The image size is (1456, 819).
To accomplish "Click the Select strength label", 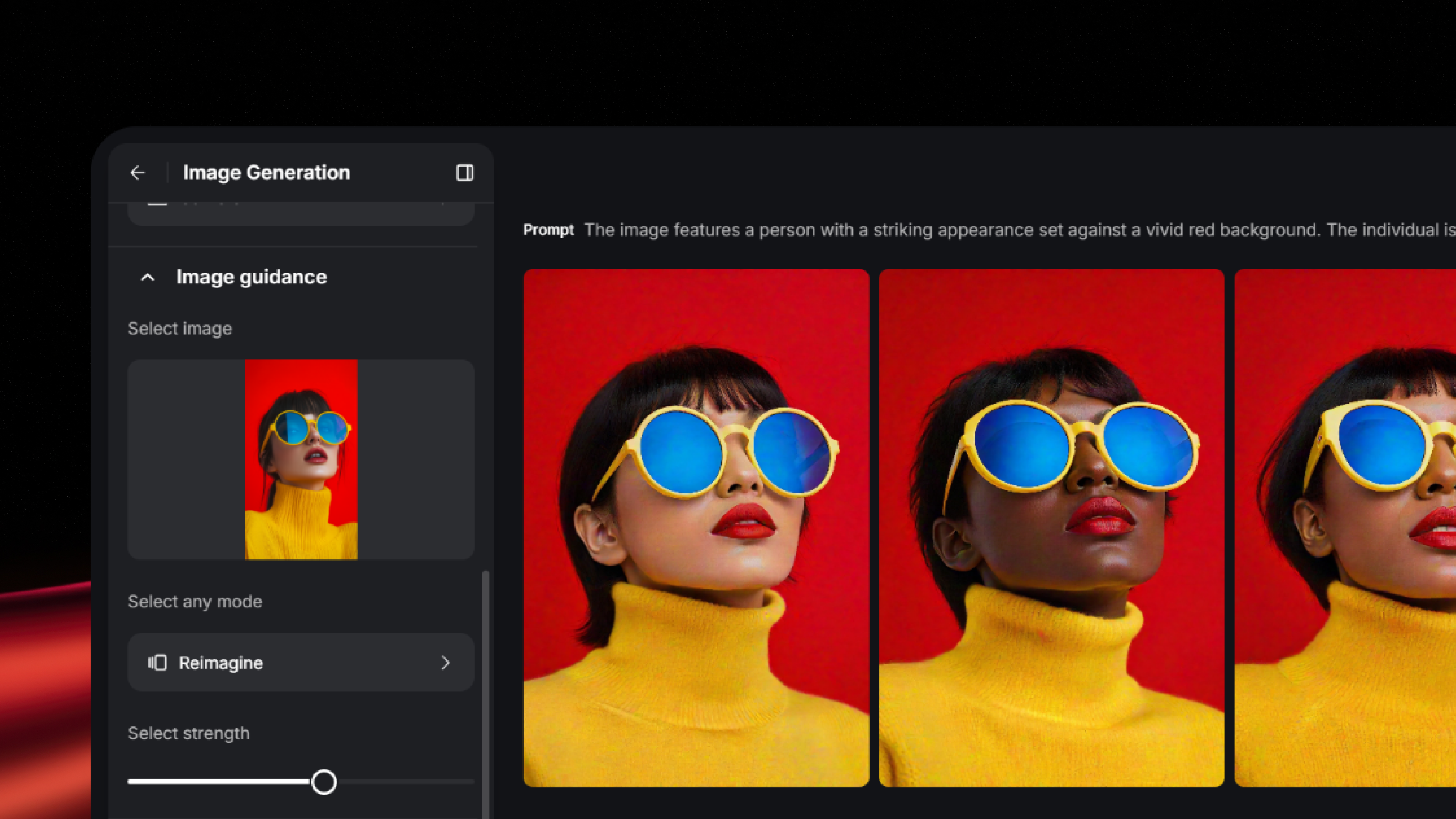I will point(188,733).
